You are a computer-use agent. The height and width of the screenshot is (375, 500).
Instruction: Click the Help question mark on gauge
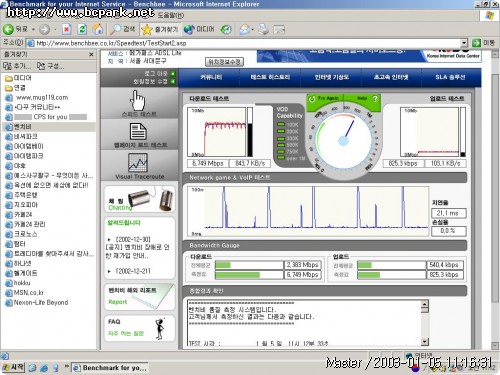pos(375,99)
